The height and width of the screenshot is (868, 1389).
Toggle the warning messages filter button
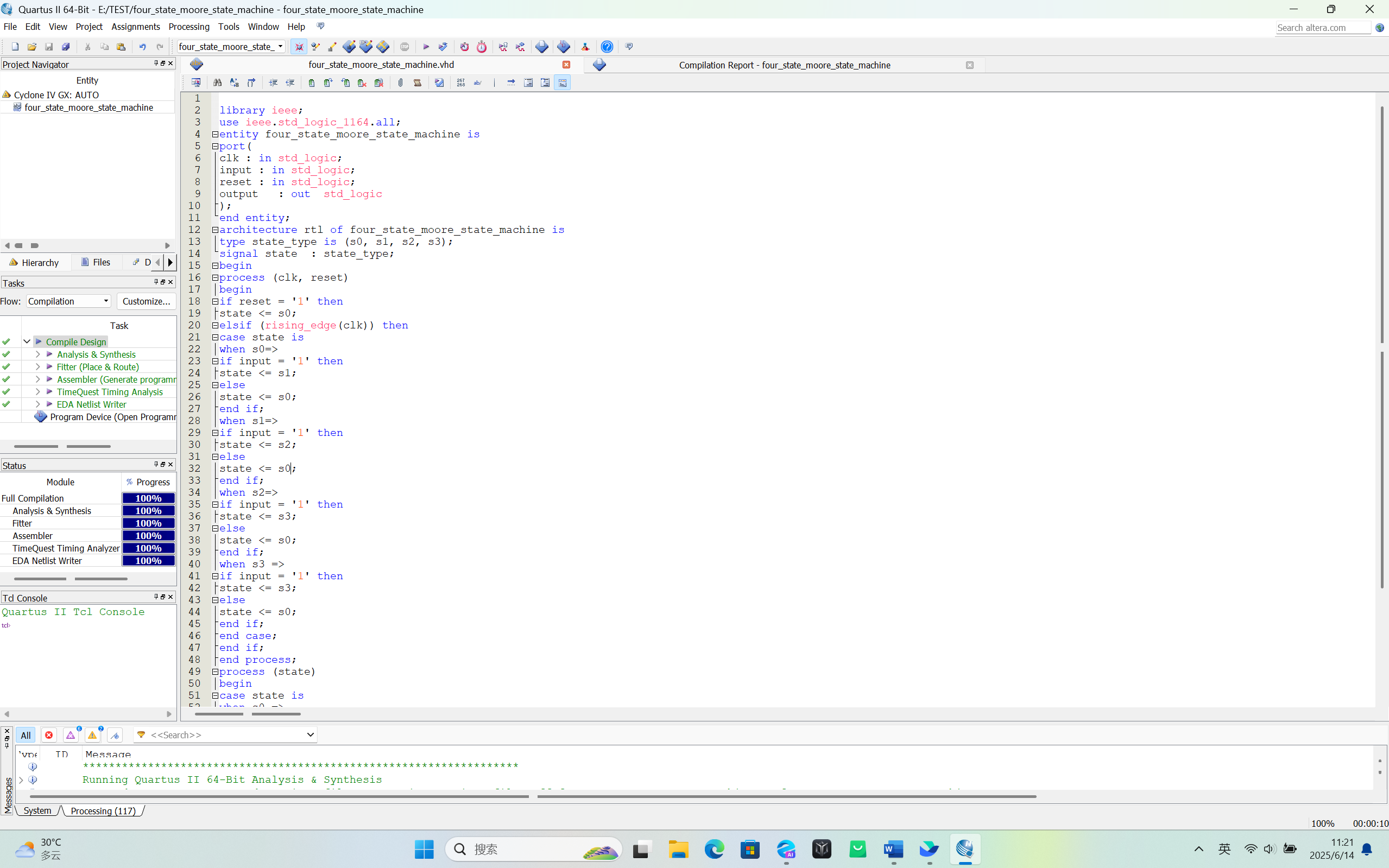coord(92,735)
